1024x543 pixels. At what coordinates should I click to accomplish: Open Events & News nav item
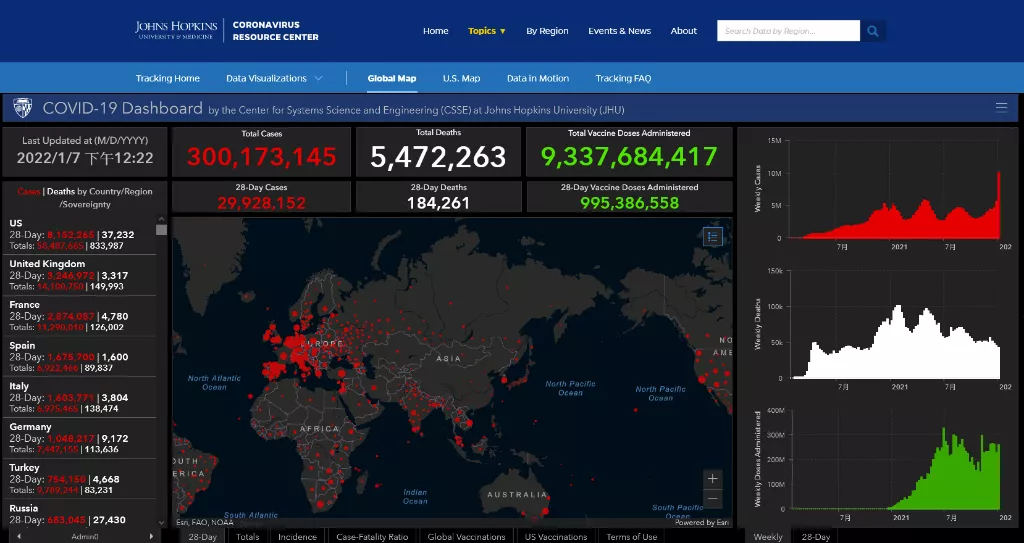[619, 31]
